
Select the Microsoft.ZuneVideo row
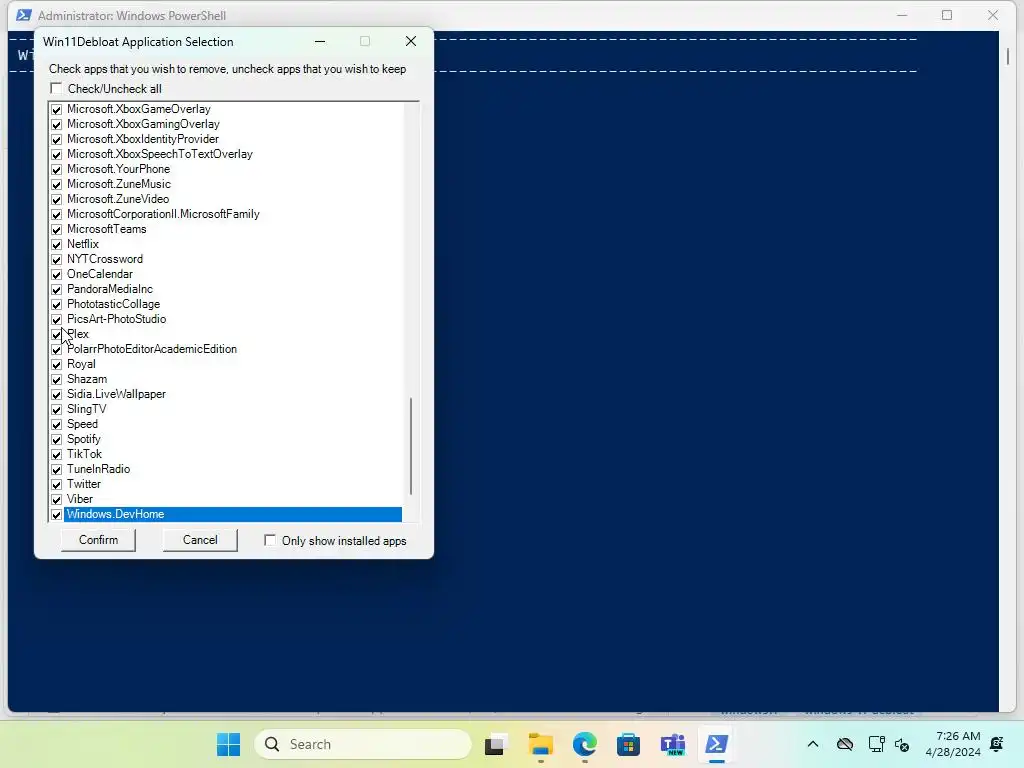(x=226, y=199)
